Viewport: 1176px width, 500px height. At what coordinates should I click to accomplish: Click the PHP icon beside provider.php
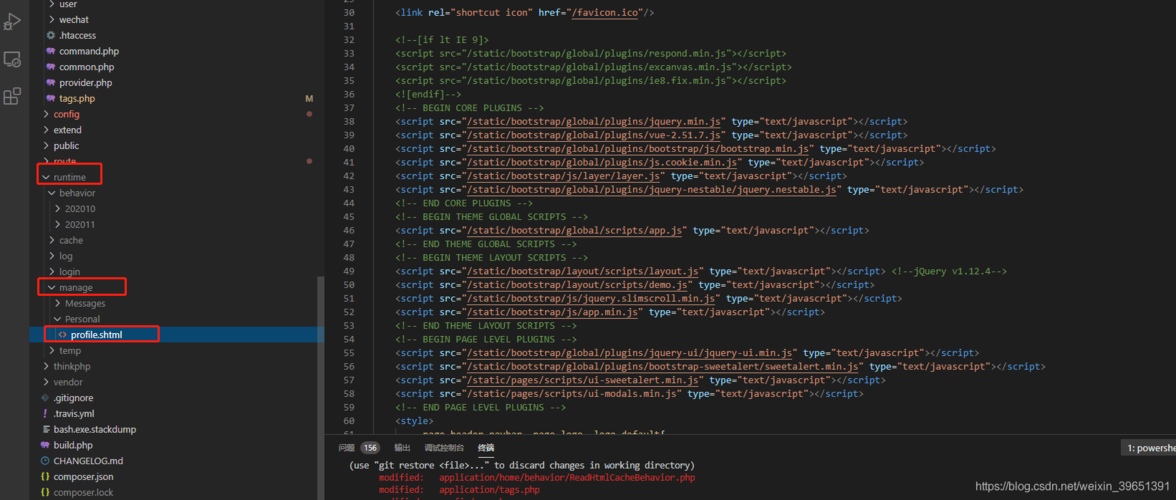click(x=50, y=82)
